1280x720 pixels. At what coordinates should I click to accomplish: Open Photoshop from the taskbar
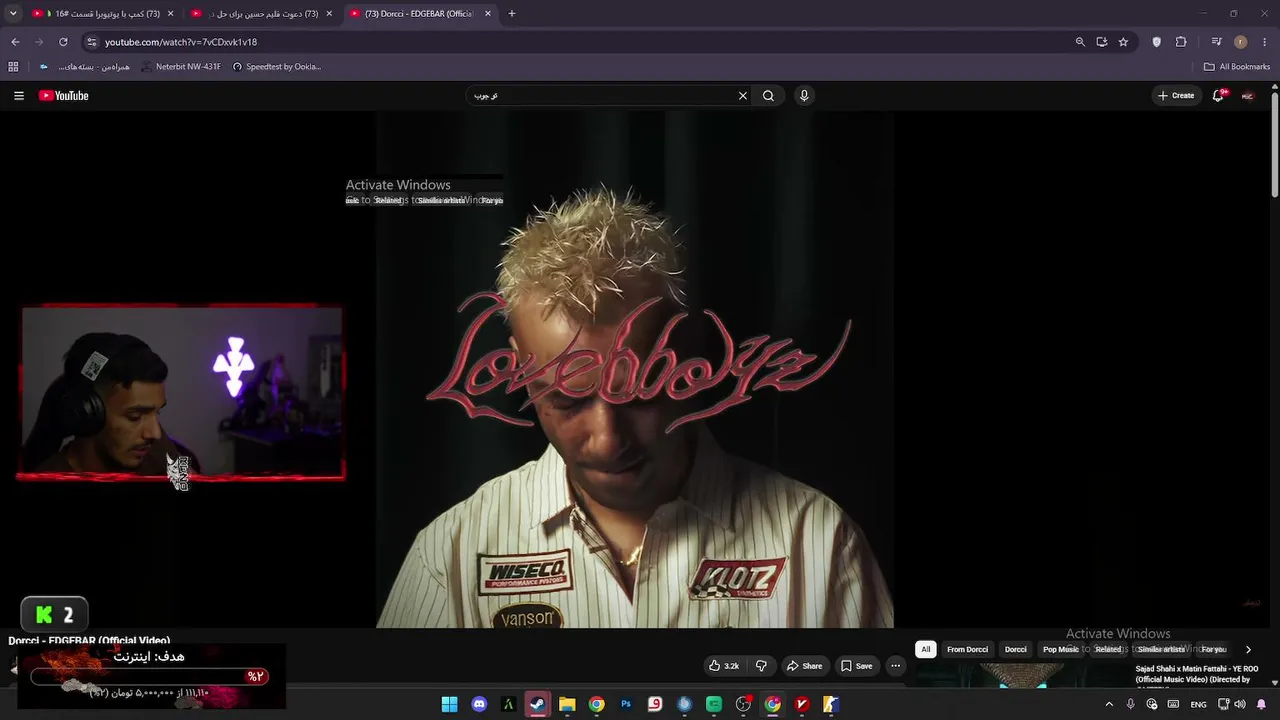tap(626, 704)
